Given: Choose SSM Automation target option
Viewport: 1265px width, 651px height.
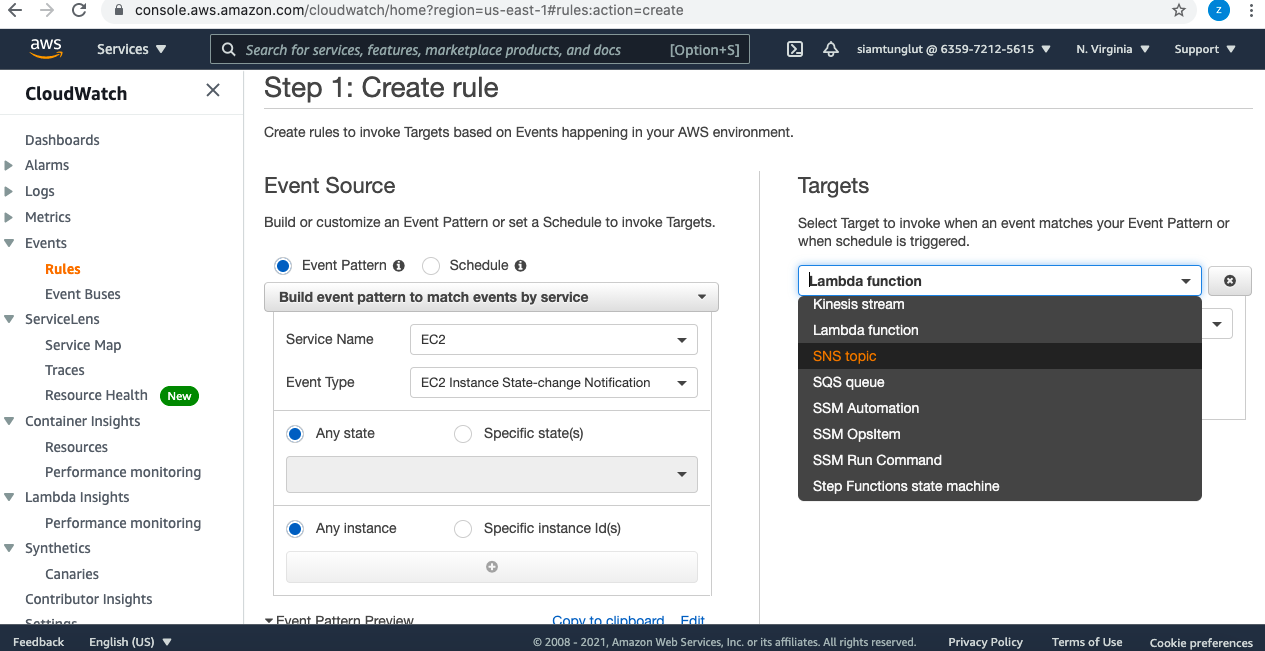Looking at the screenshot, I should click(x=1000, y=408).
